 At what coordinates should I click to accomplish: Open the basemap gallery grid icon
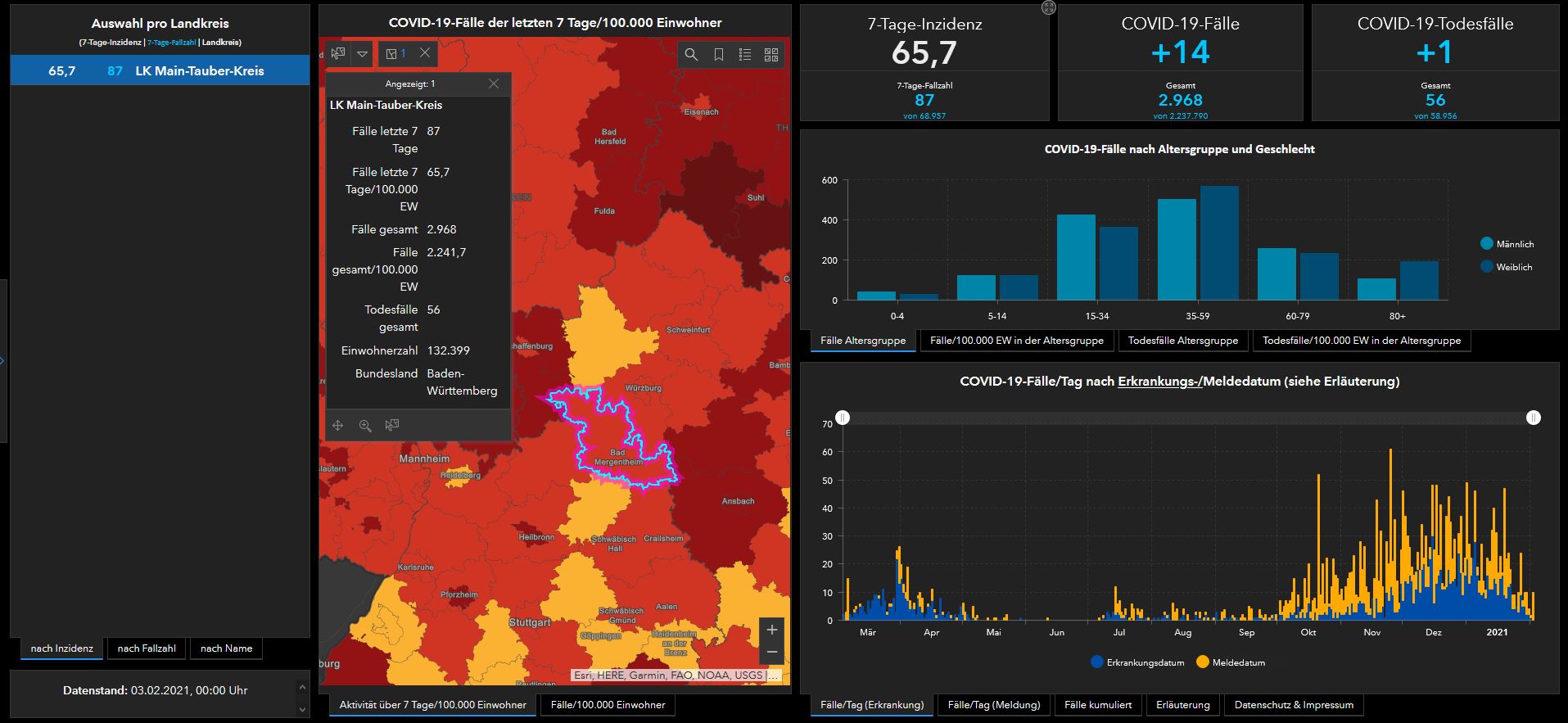pos(770,54)
